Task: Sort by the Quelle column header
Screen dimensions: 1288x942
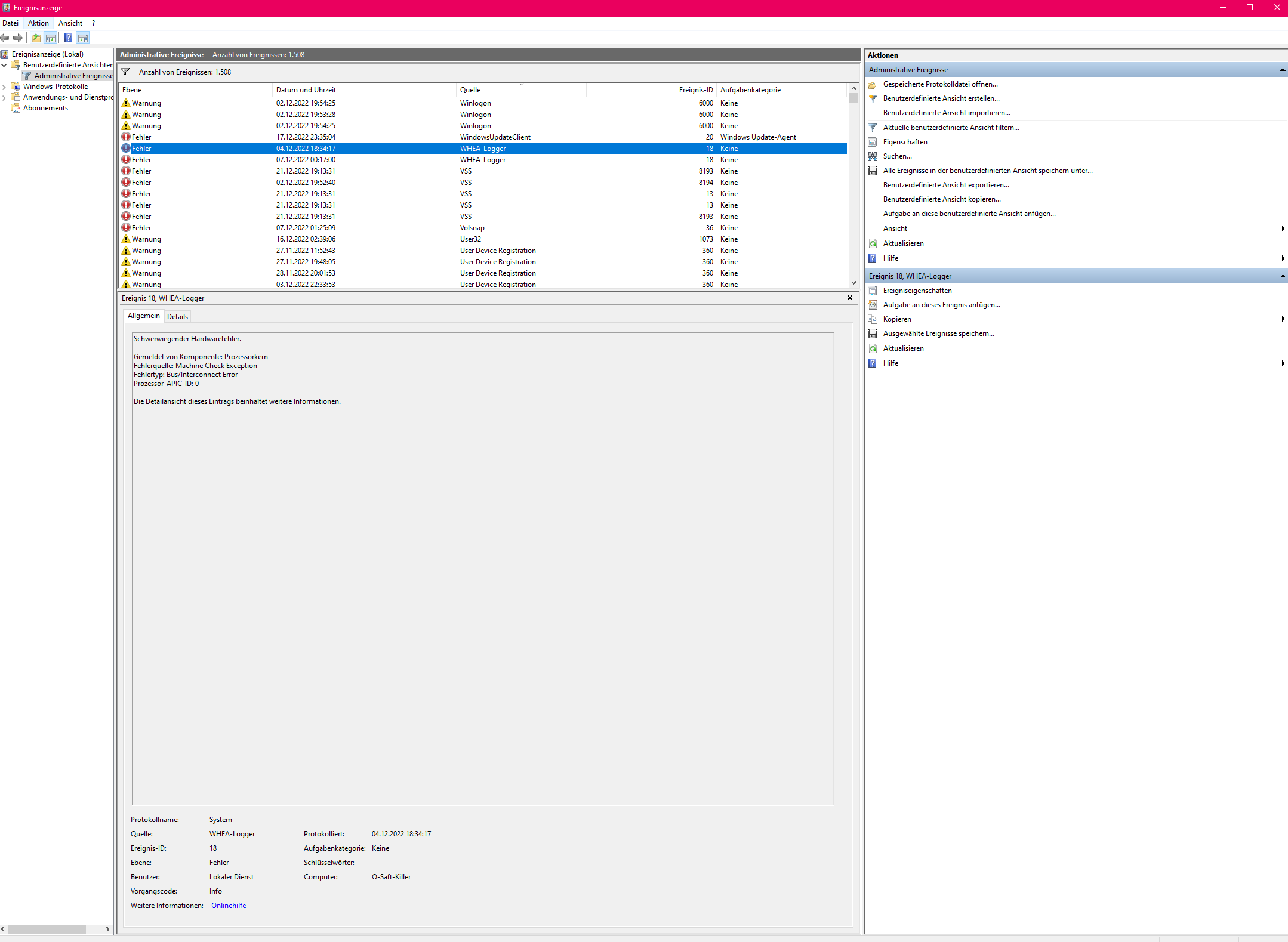Action: pyautogui.click(x=521, y=90)
